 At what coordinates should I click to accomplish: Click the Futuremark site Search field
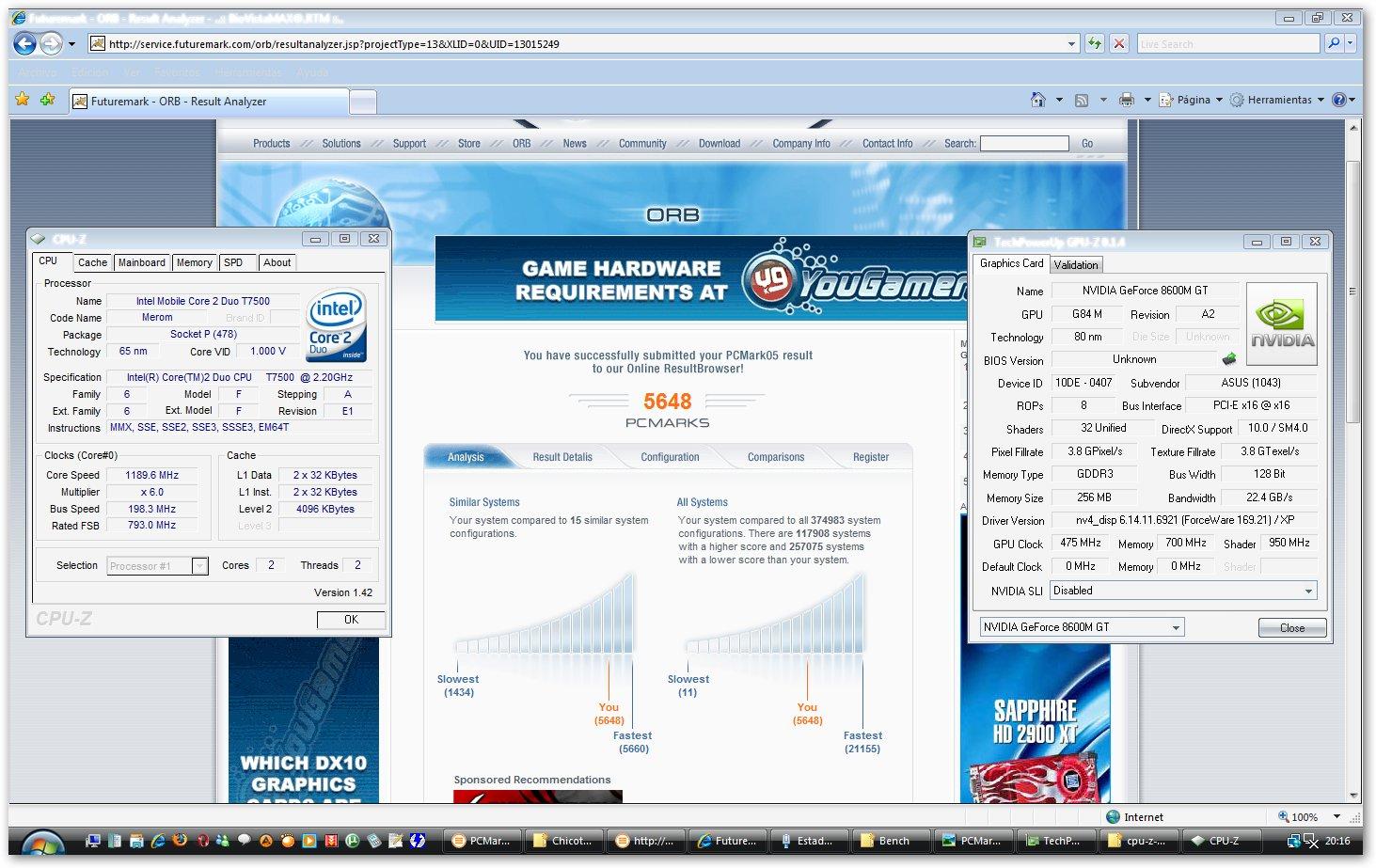tap(1024, 143)
